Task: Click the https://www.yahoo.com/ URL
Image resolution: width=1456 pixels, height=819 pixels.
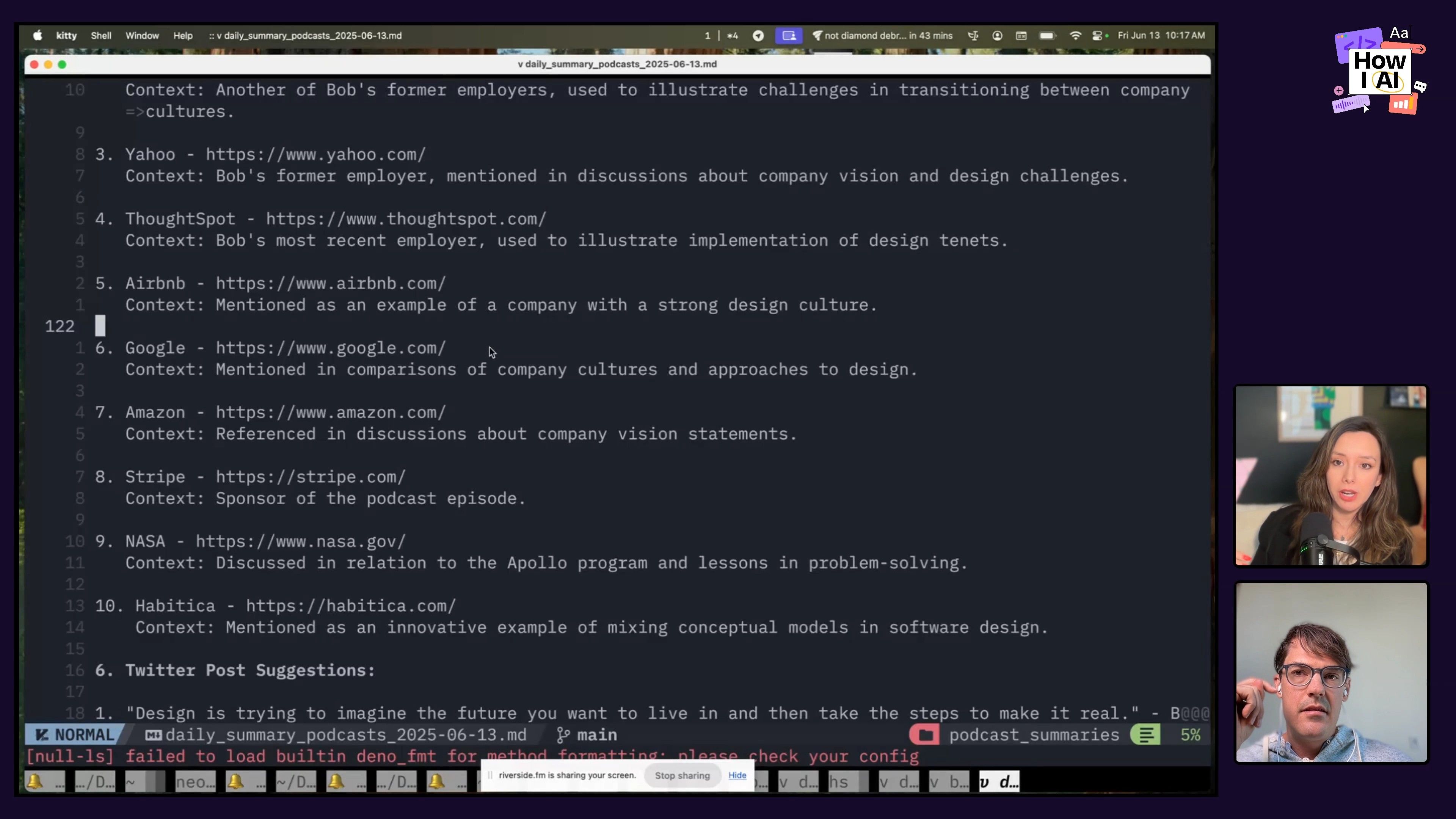Action: (x=315, y=154)
